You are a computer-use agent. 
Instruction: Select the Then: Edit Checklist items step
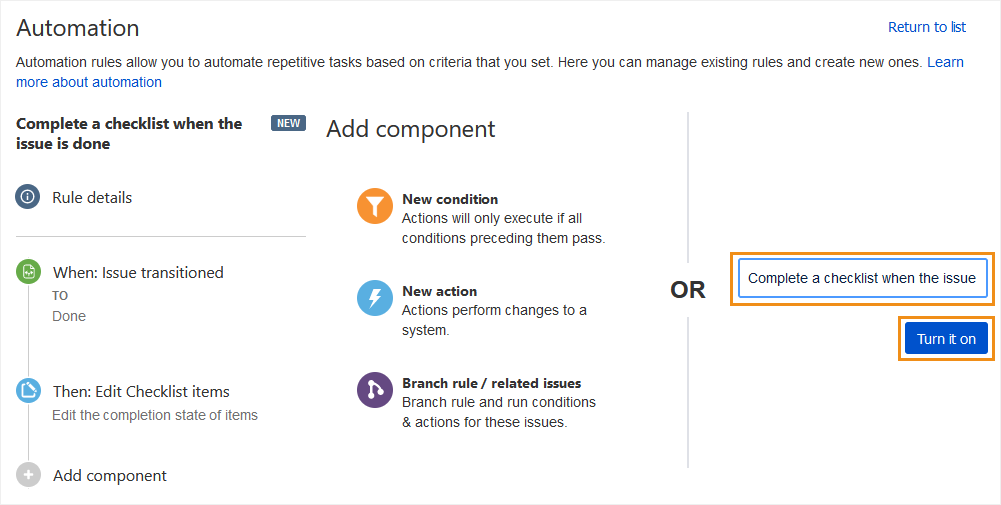[x=141, y=391]
